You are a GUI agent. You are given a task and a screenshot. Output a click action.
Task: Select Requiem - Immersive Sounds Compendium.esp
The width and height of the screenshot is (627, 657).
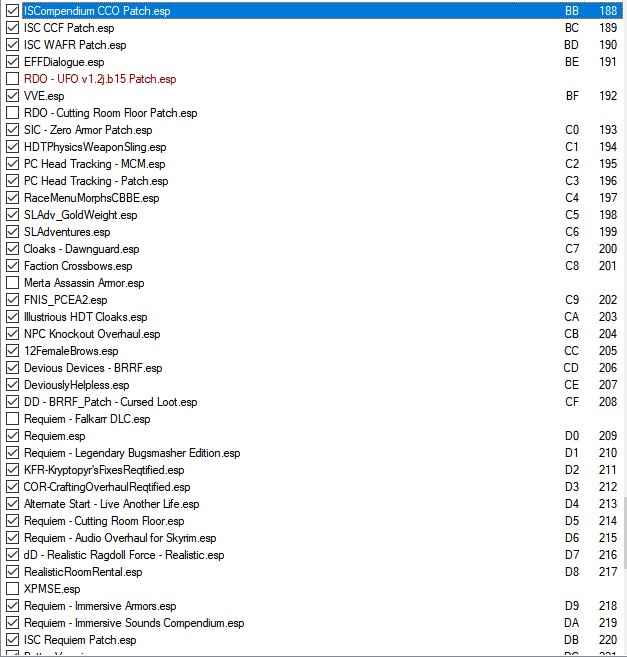(x=134, y=623)
